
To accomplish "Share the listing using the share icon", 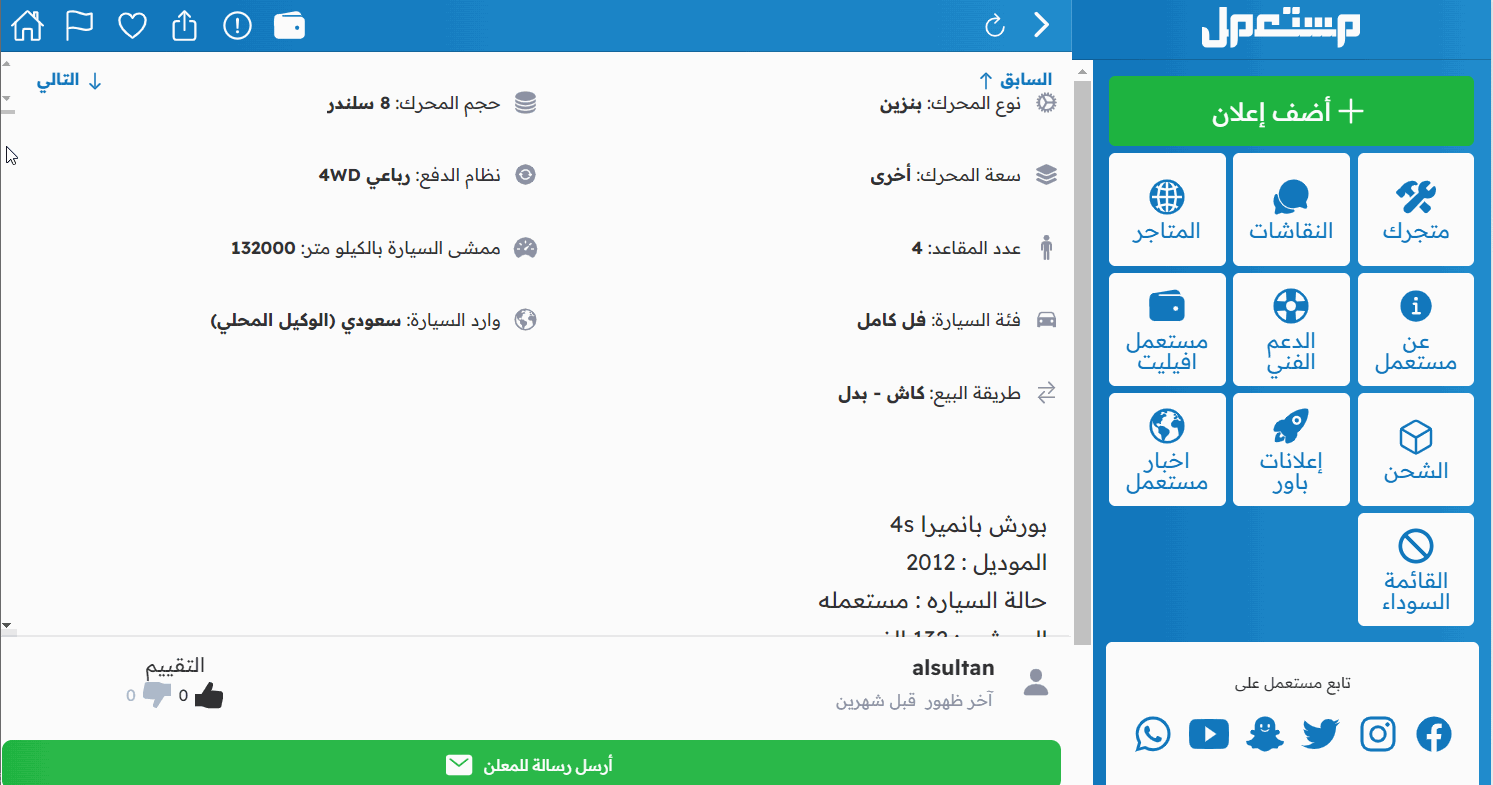I will click(184, 25).
